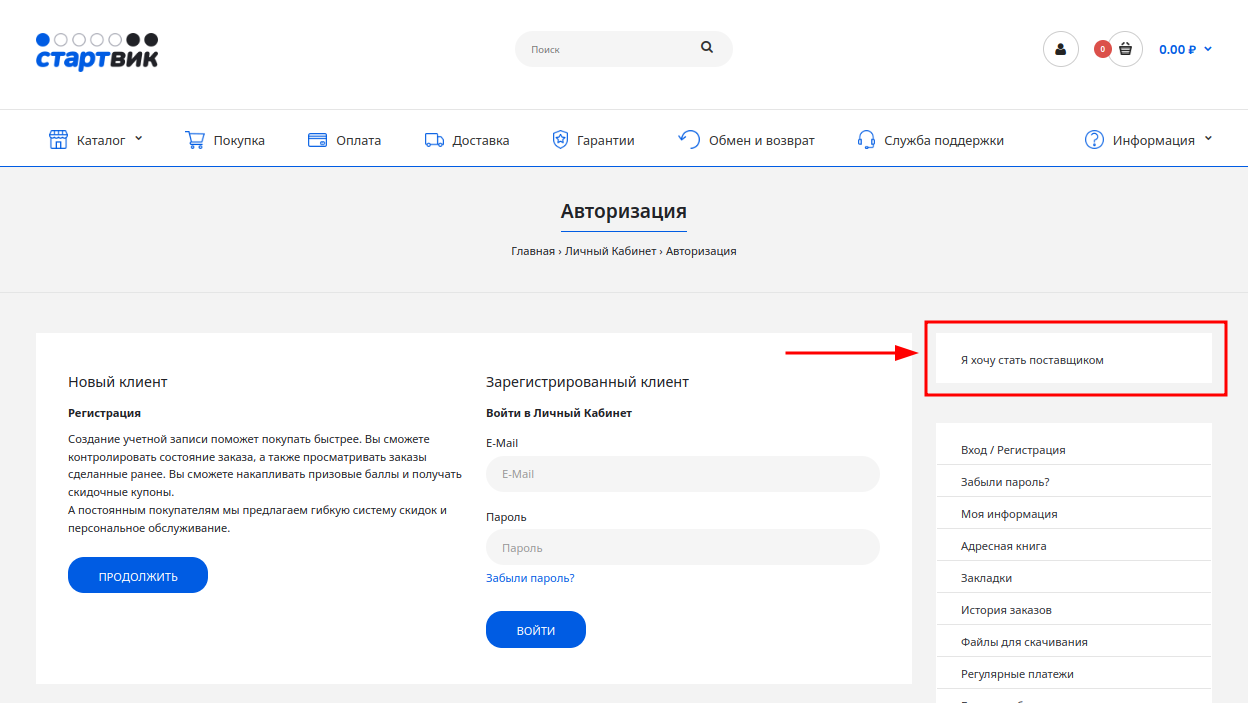Click the search magnifier icon
This screenshot has height=703, width=1248.
[707, 47]
